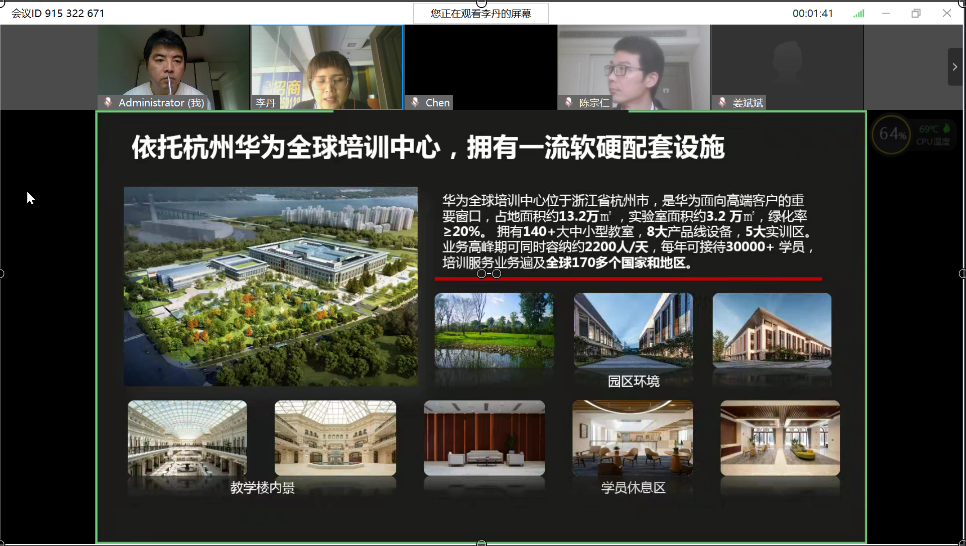Click the 园区环境 caption
Screen dimensions: 966x546
pos(633,381)
